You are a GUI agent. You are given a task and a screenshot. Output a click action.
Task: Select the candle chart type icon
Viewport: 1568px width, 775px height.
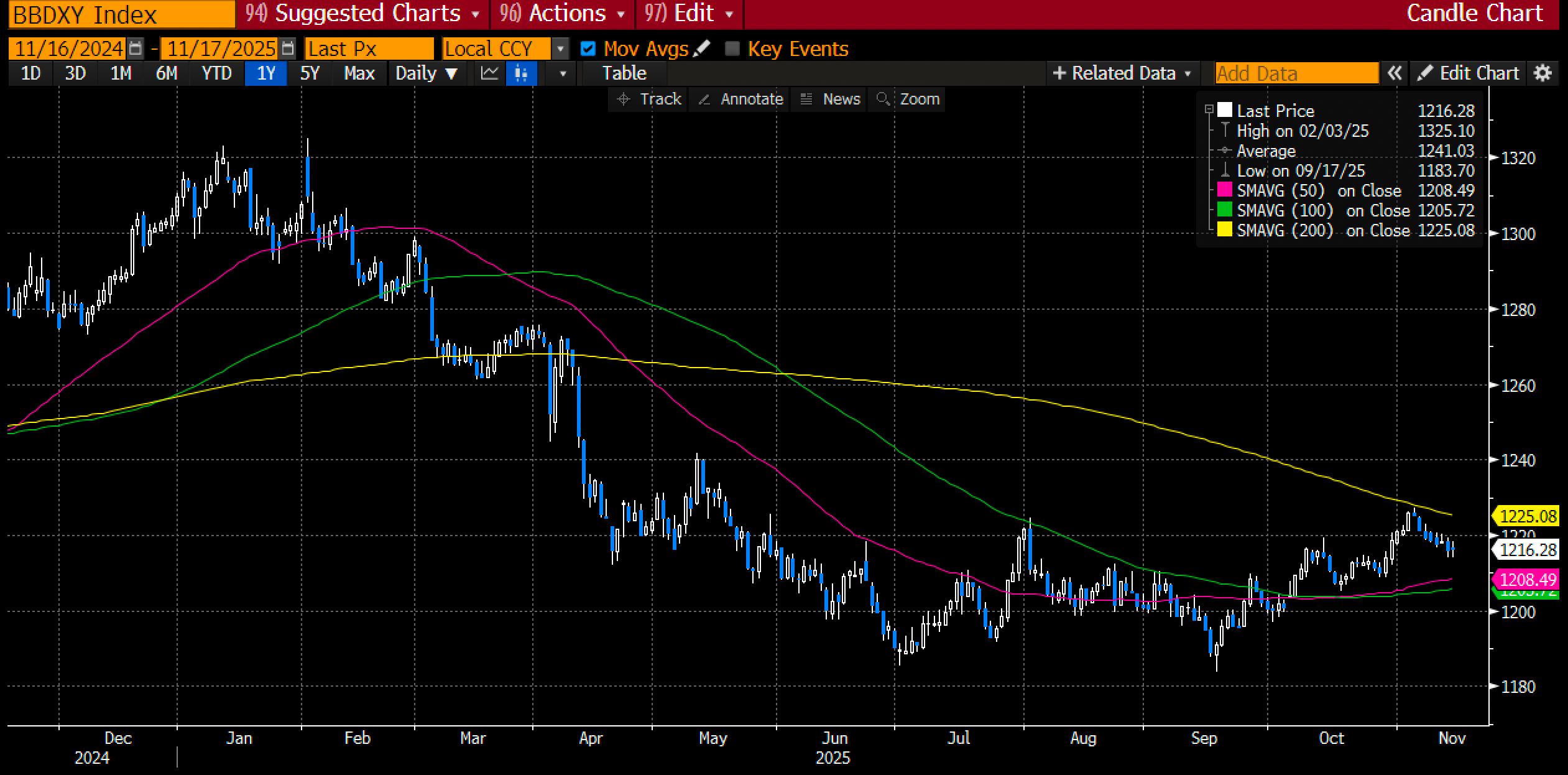[x=521, y=73]
